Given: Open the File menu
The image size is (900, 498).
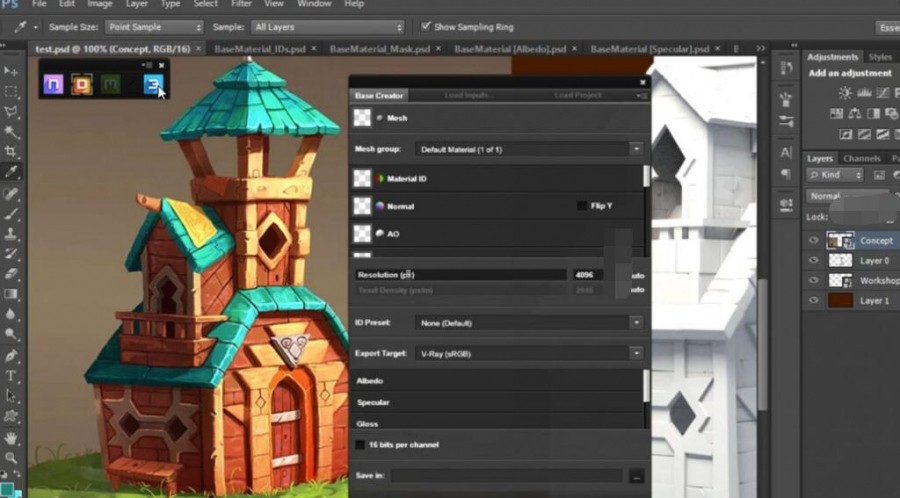Looking at the screenshot, I should pyautogui.click(x=39, y=4).
